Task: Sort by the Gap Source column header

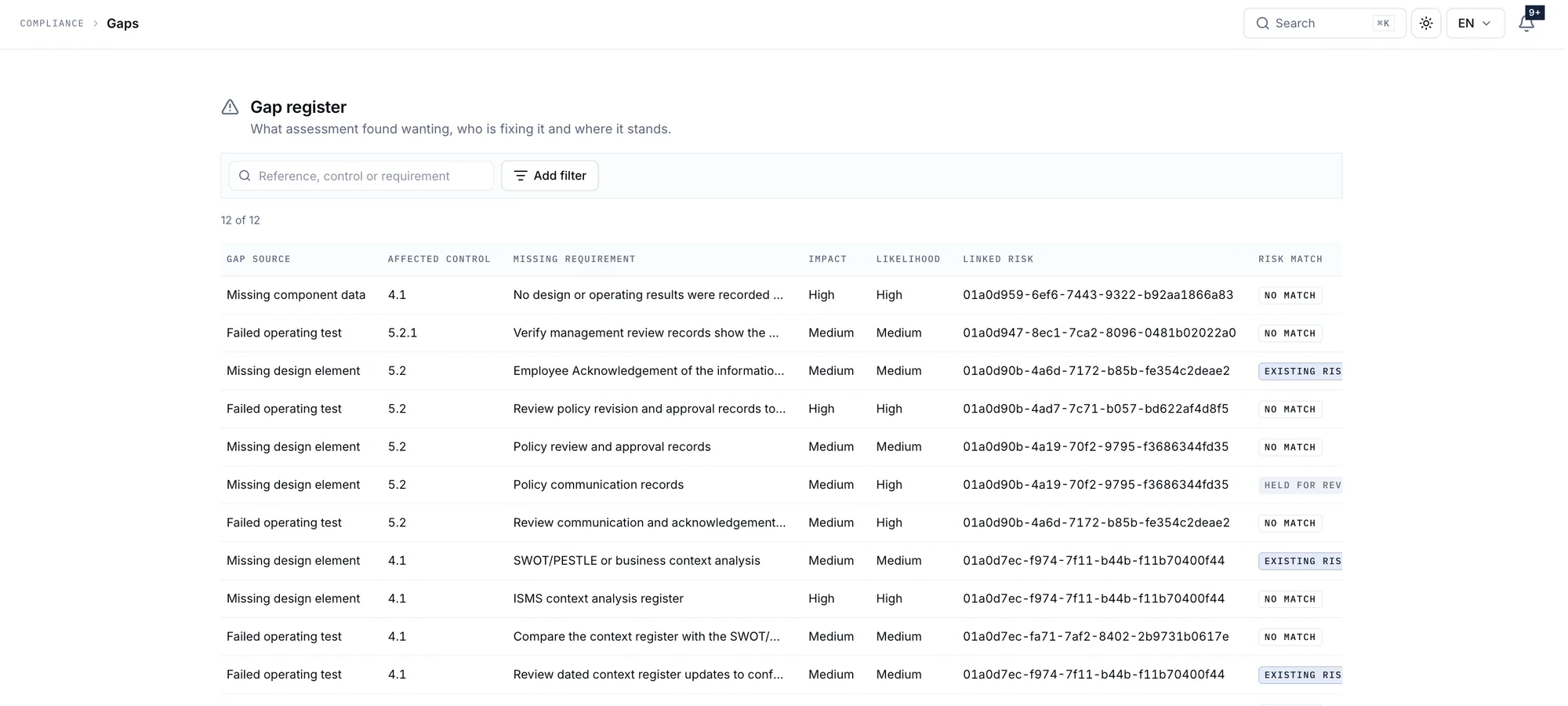Action: pos(259,259)
